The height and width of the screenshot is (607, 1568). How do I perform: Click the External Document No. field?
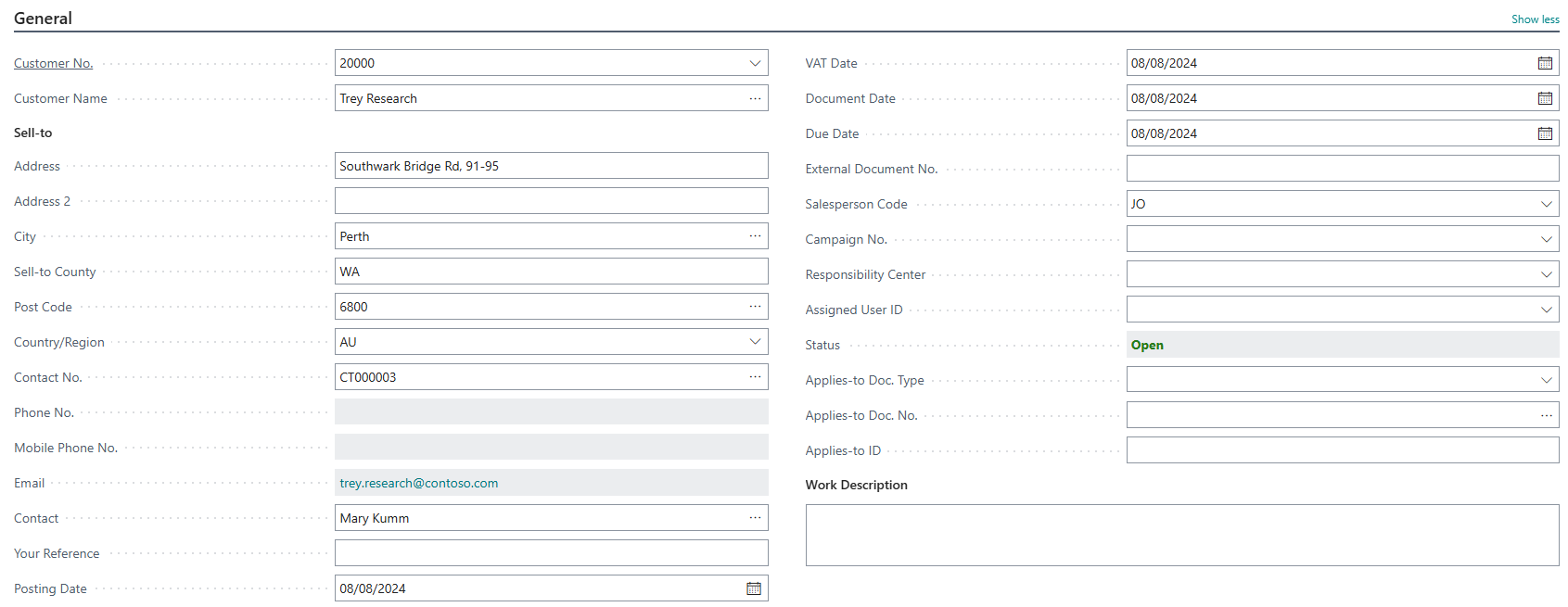point(1343,169)
